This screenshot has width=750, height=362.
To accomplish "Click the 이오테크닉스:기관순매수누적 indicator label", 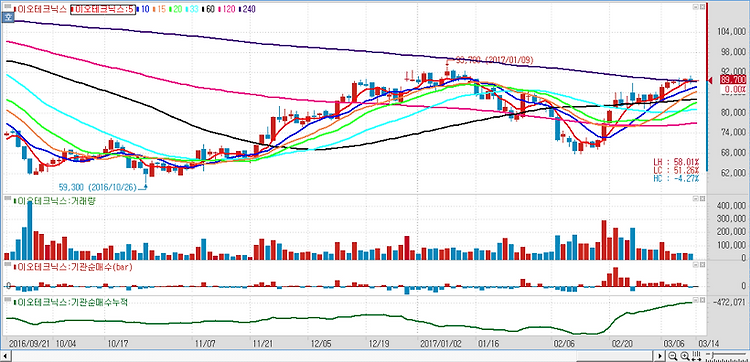I will [x=71, y=302].
